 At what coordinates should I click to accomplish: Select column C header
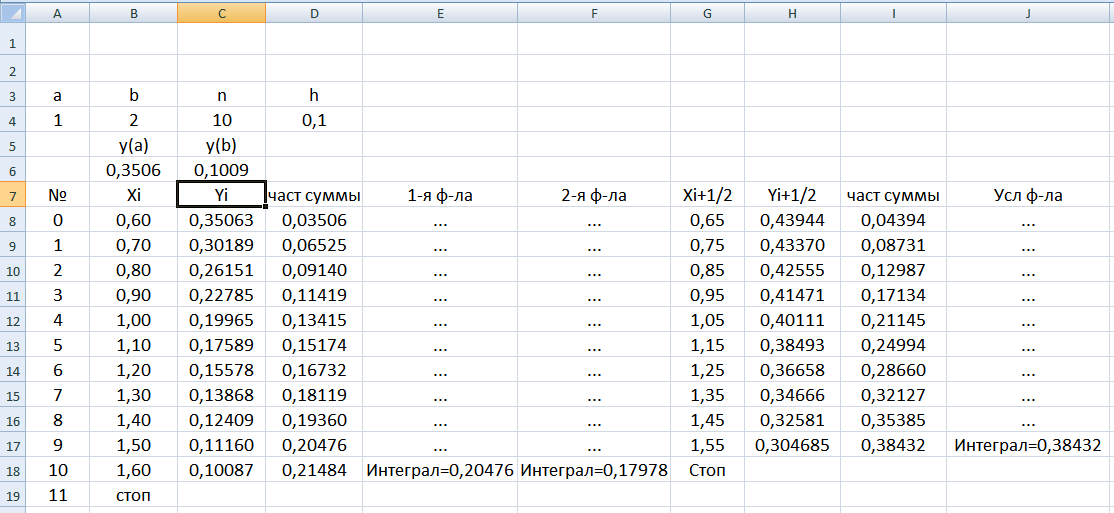click(x=222, y=11)
